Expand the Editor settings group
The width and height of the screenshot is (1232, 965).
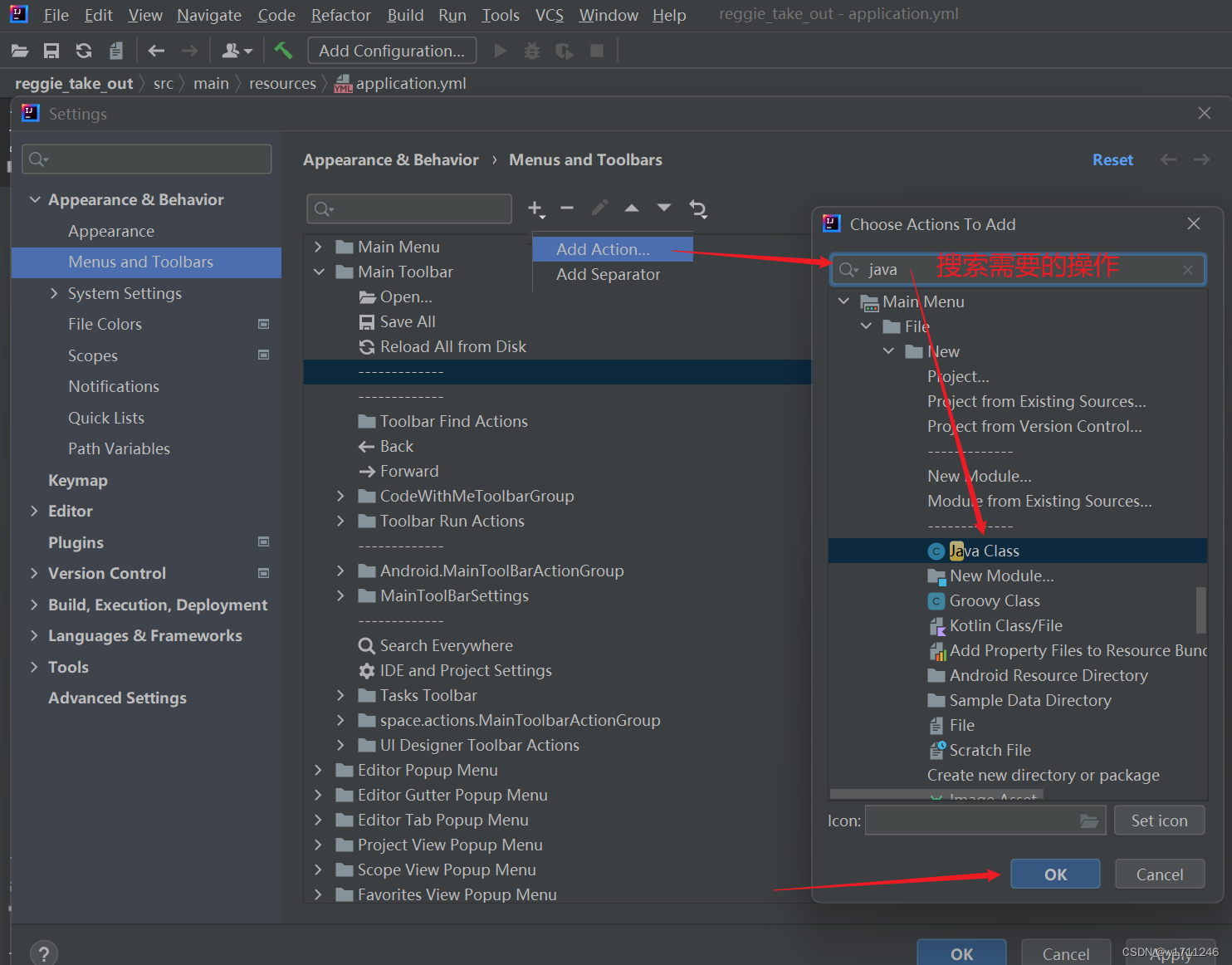[34, 511]
